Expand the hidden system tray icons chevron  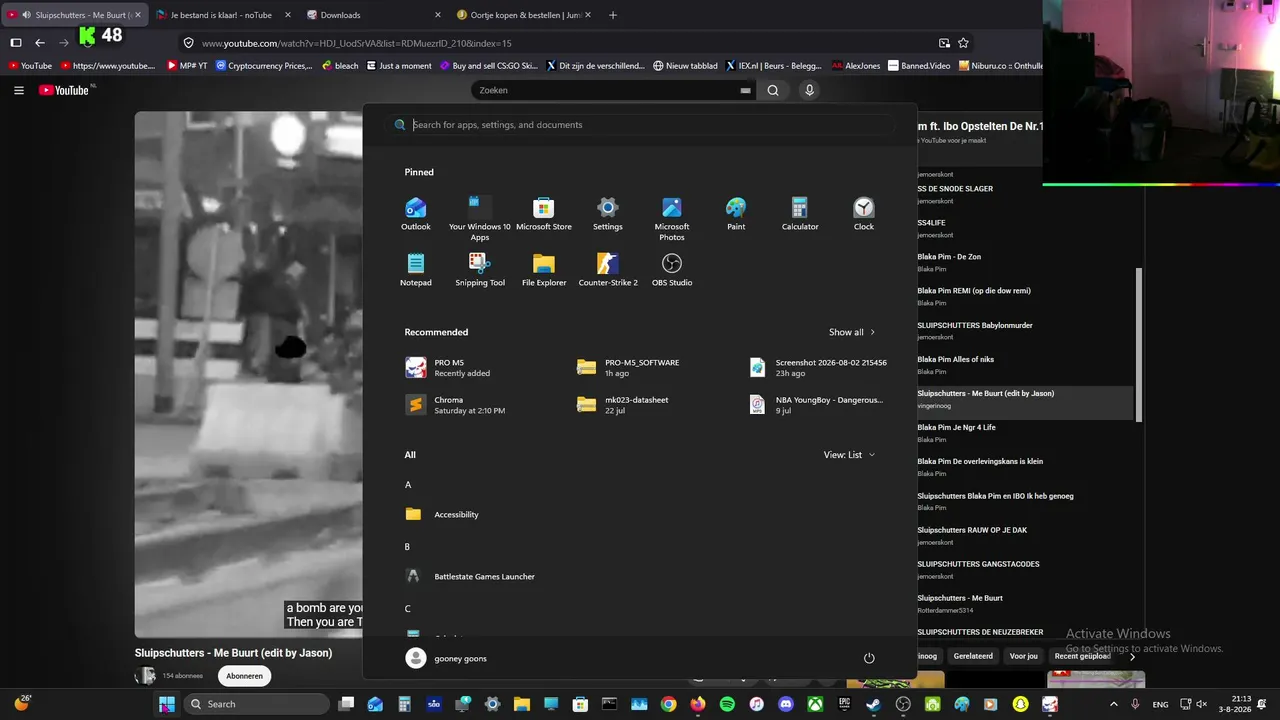pos(1114,704)
